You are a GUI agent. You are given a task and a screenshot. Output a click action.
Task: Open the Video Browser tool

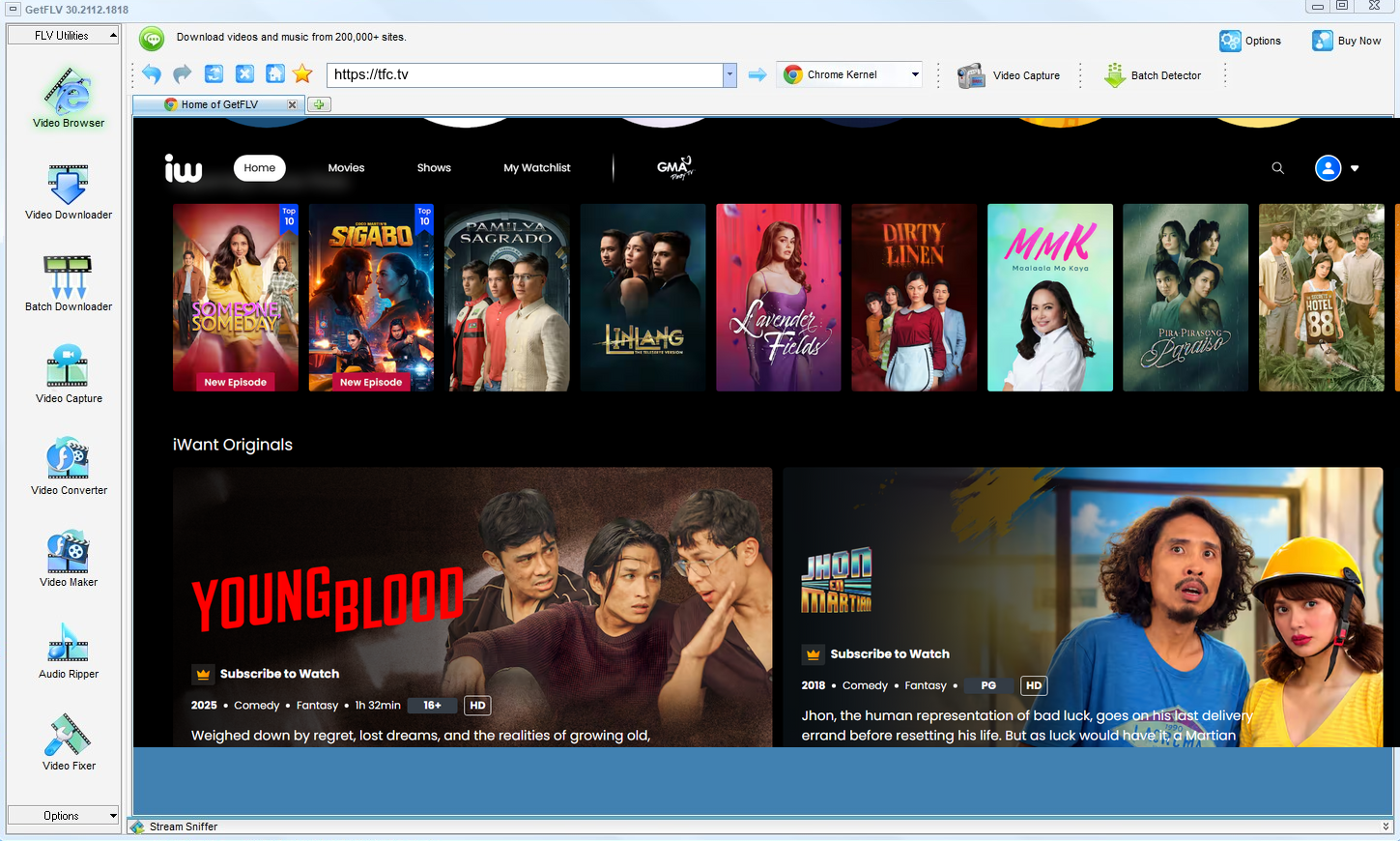coord(69,97)
